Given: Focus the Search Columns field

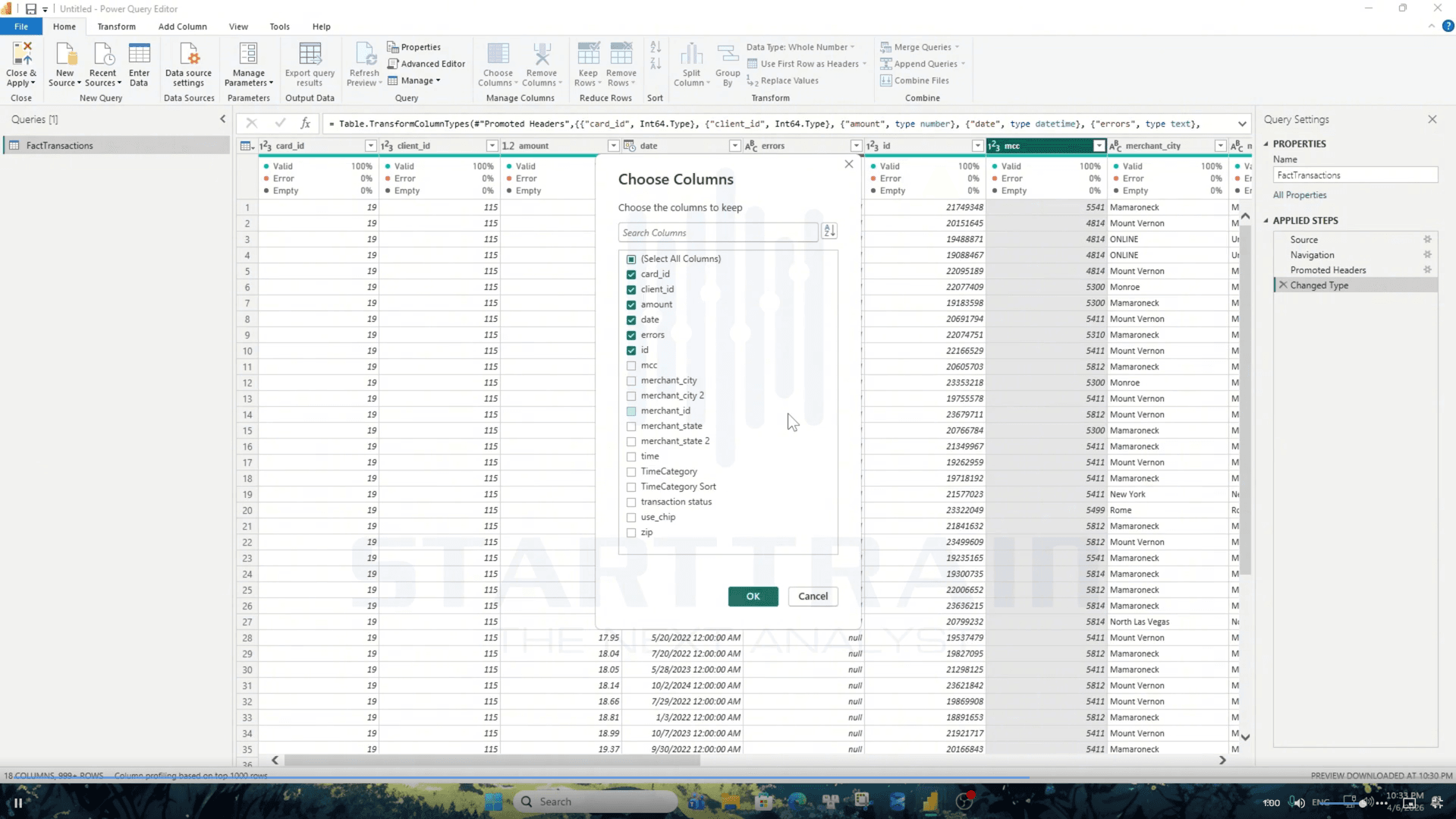Looking at the screenshot, I should pyautogui.click(x=718, y=233).
